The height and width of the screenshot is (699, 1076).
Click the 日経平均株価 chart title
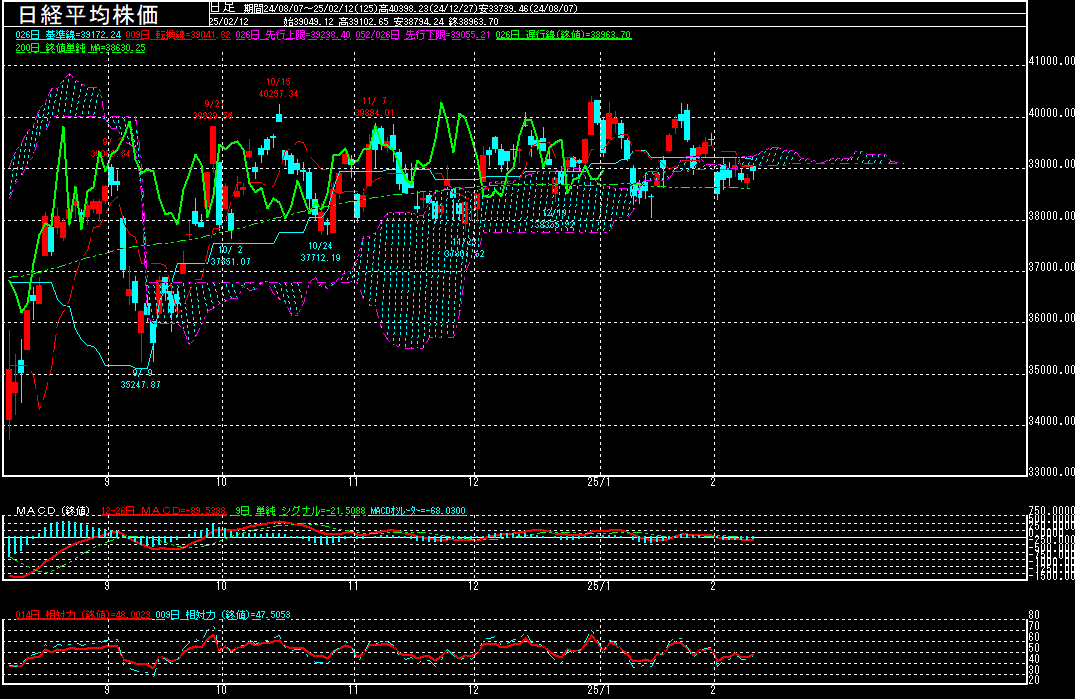point(88,14)
